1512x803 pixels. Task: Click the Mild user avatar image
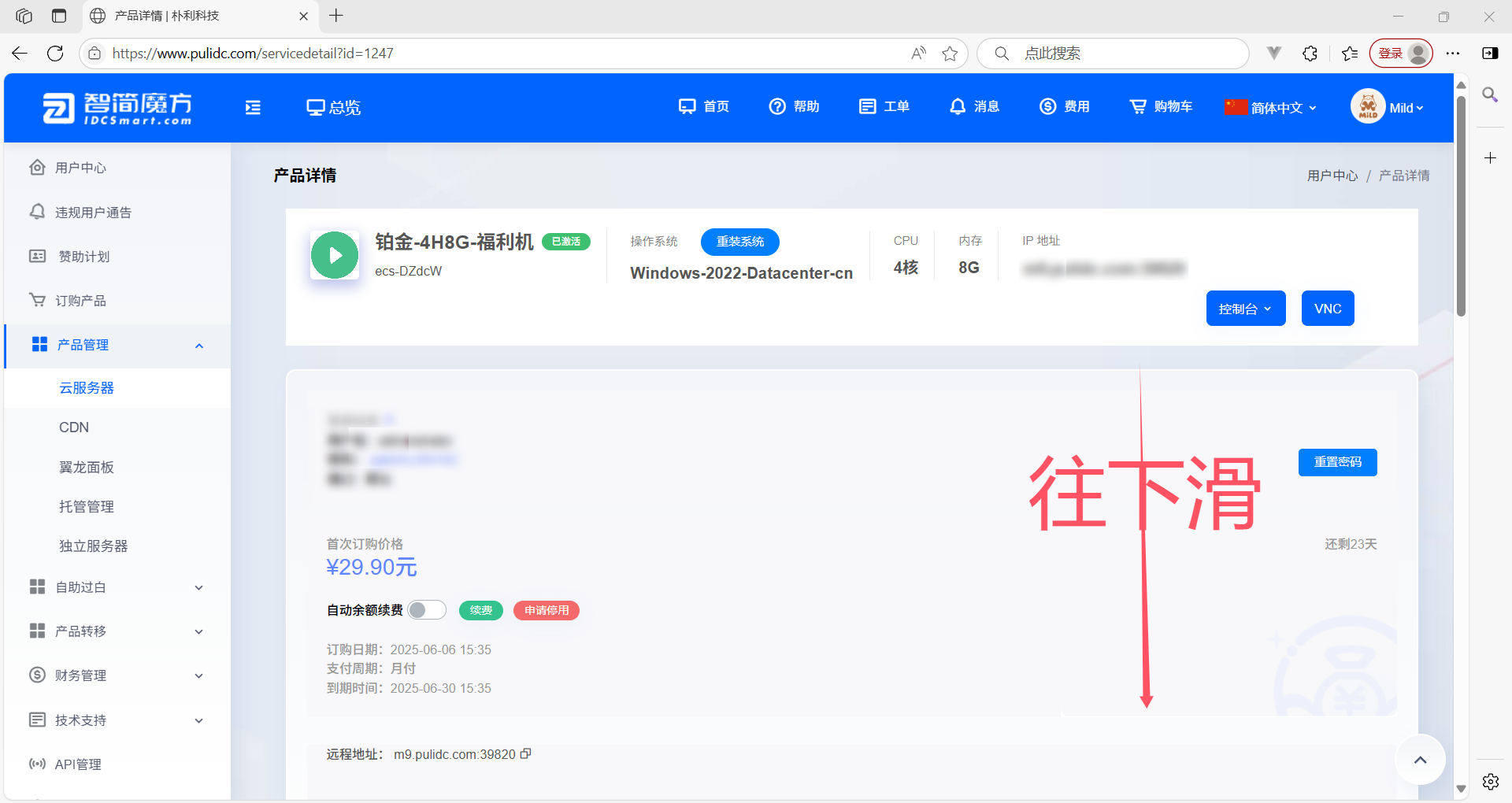[x=1368, y=106]
